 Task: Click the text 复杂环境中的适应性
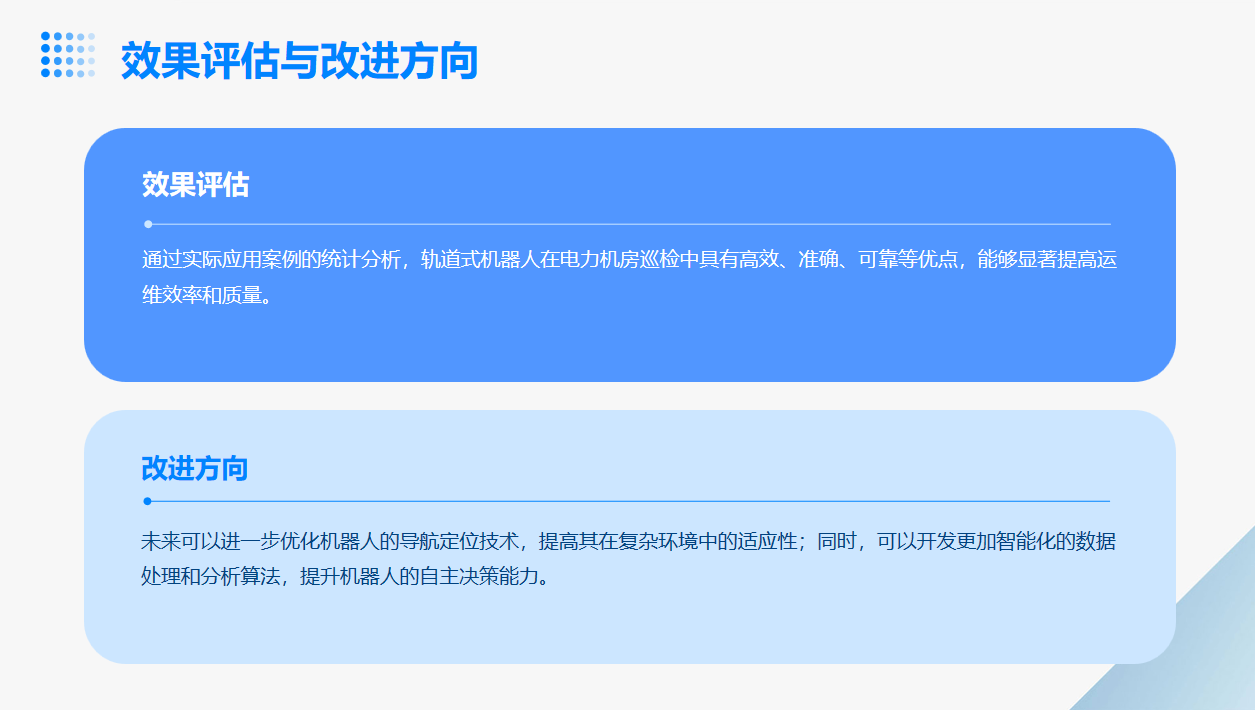pyautogui.click(x=709, y=542)
